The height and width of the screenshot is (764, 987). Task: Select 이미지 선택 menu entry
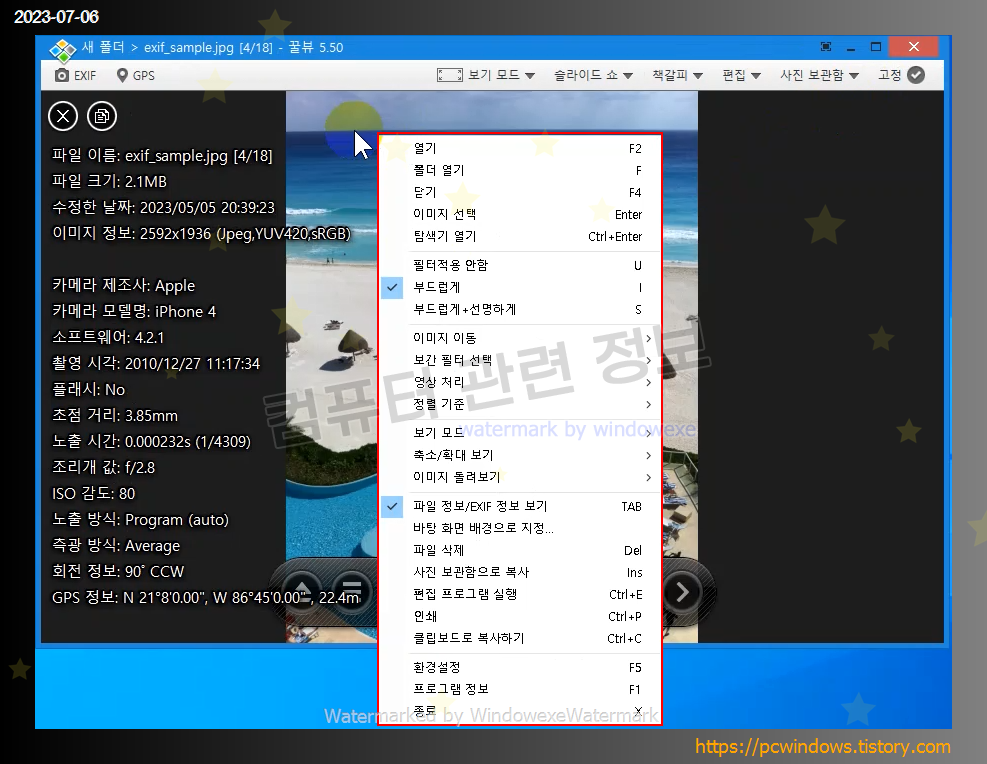[x=520, y=215]
